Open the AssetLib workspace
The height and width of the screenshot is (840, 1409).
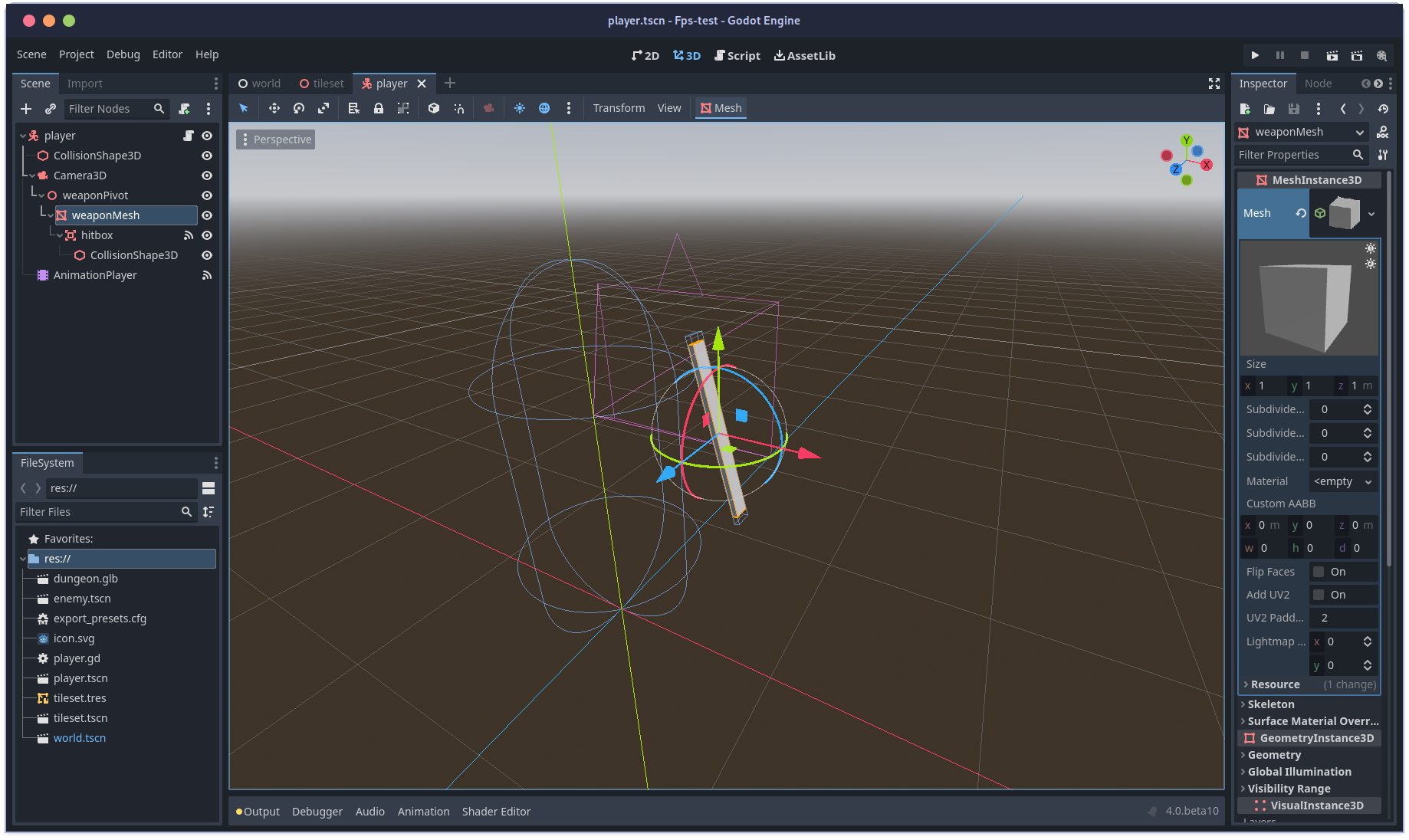805,55
